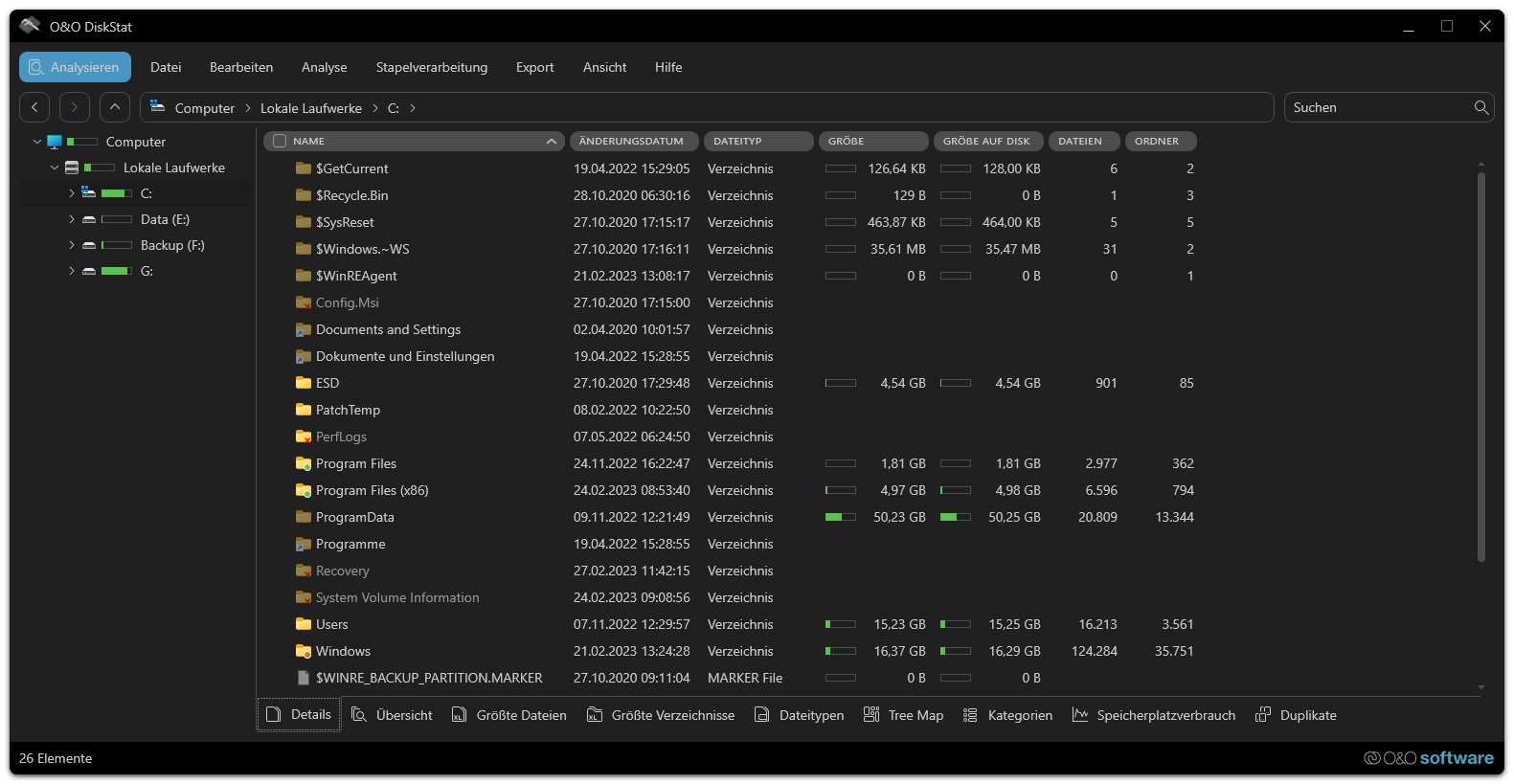The width and height of the screenshot is (1514, 784).
Task: Click the search magnifier icon
Action: click(1481, 107)
